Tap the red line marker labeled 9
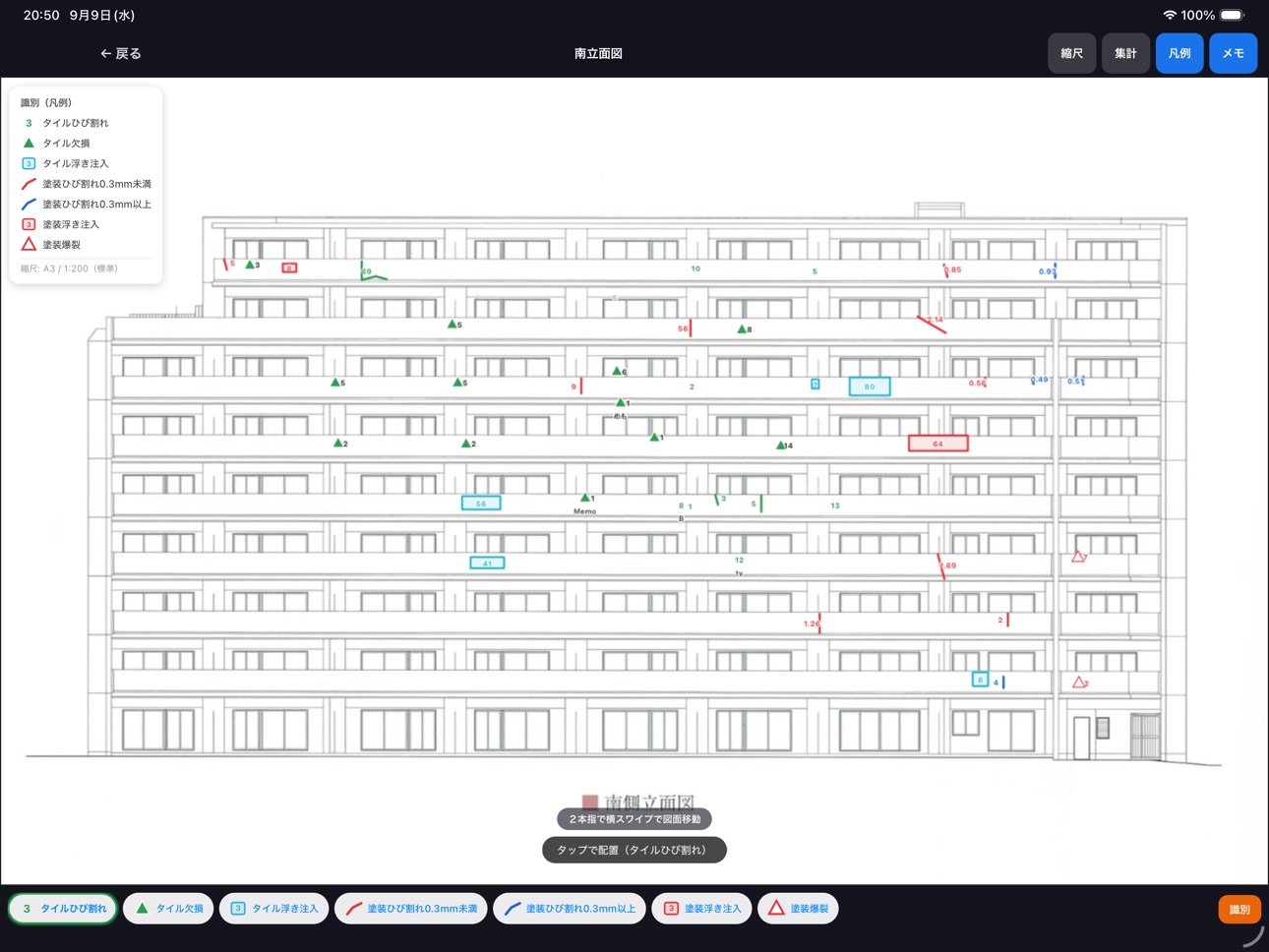Image resolution: width=1269 pixels, height=952 pixels. click(577, 386)
